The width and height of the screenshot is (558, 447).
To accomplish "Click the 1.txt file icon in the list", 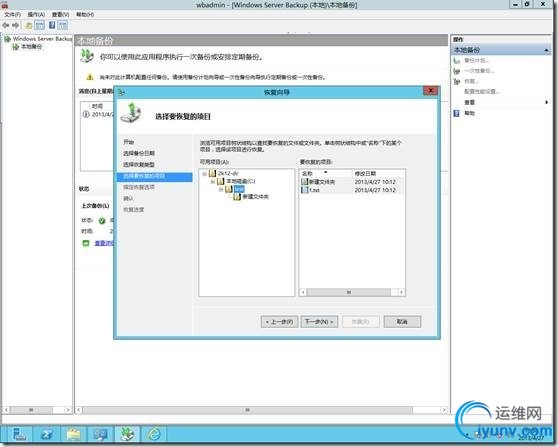I will click(304, 190).
